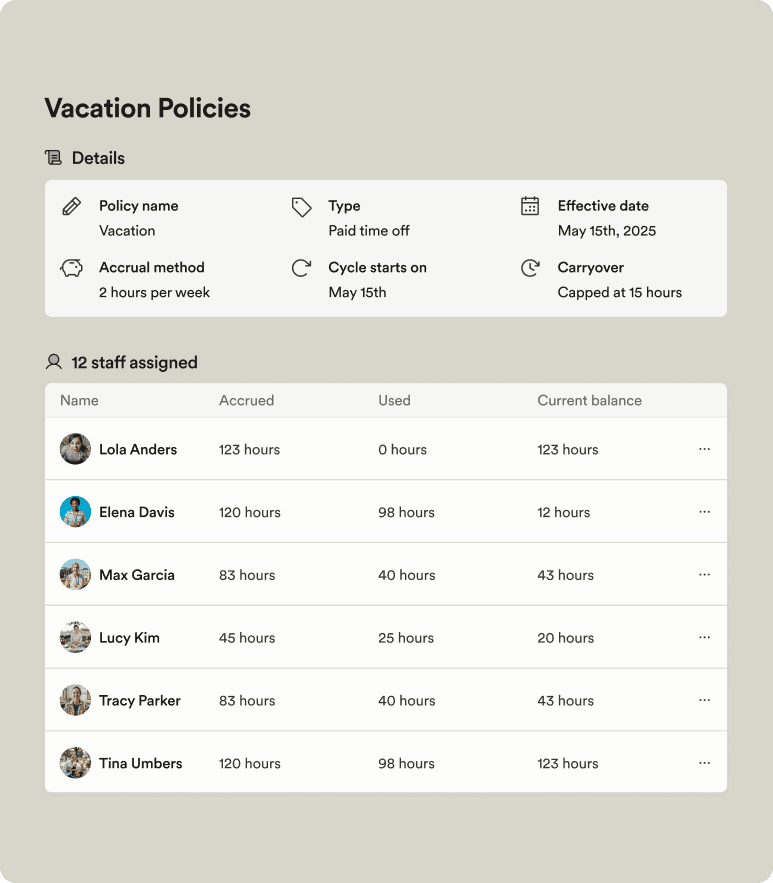Image resolution: width=773 pixels, height=883 pixels.
Task: Click the pencil icon beside Policy name
Action: 70,206
